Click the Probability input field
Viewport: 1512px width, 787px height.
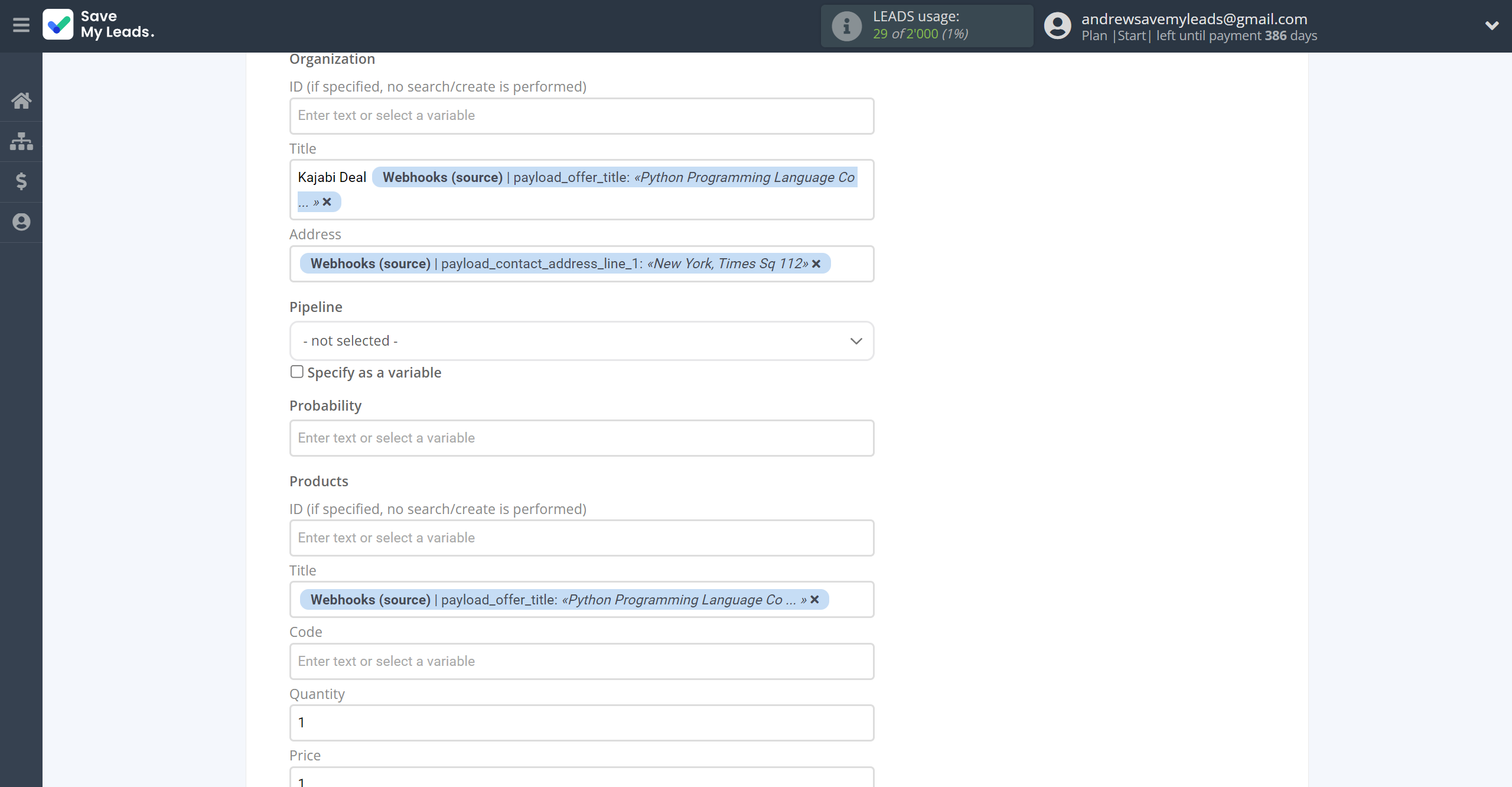click(581, 438)
